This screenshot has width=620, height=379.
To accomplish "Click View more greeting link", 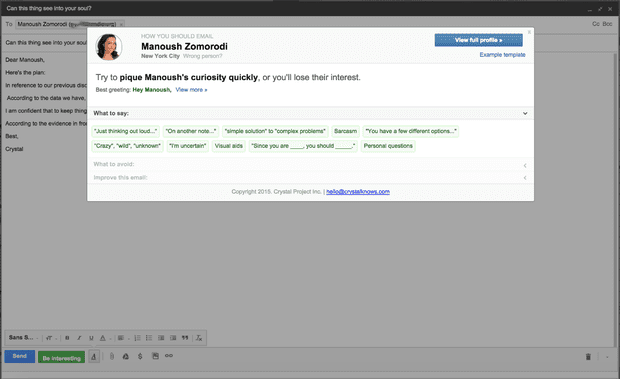I will coord(191,90).
